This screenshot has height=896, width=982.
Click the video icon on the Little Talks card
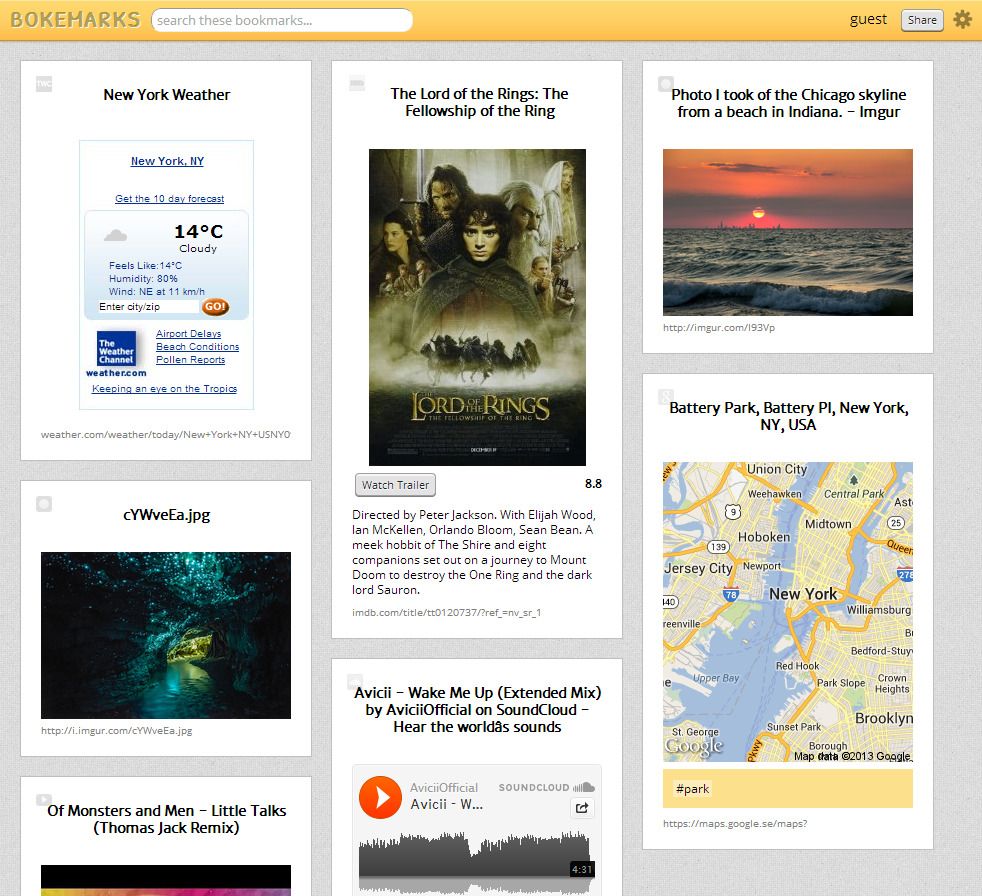[44, 800]
